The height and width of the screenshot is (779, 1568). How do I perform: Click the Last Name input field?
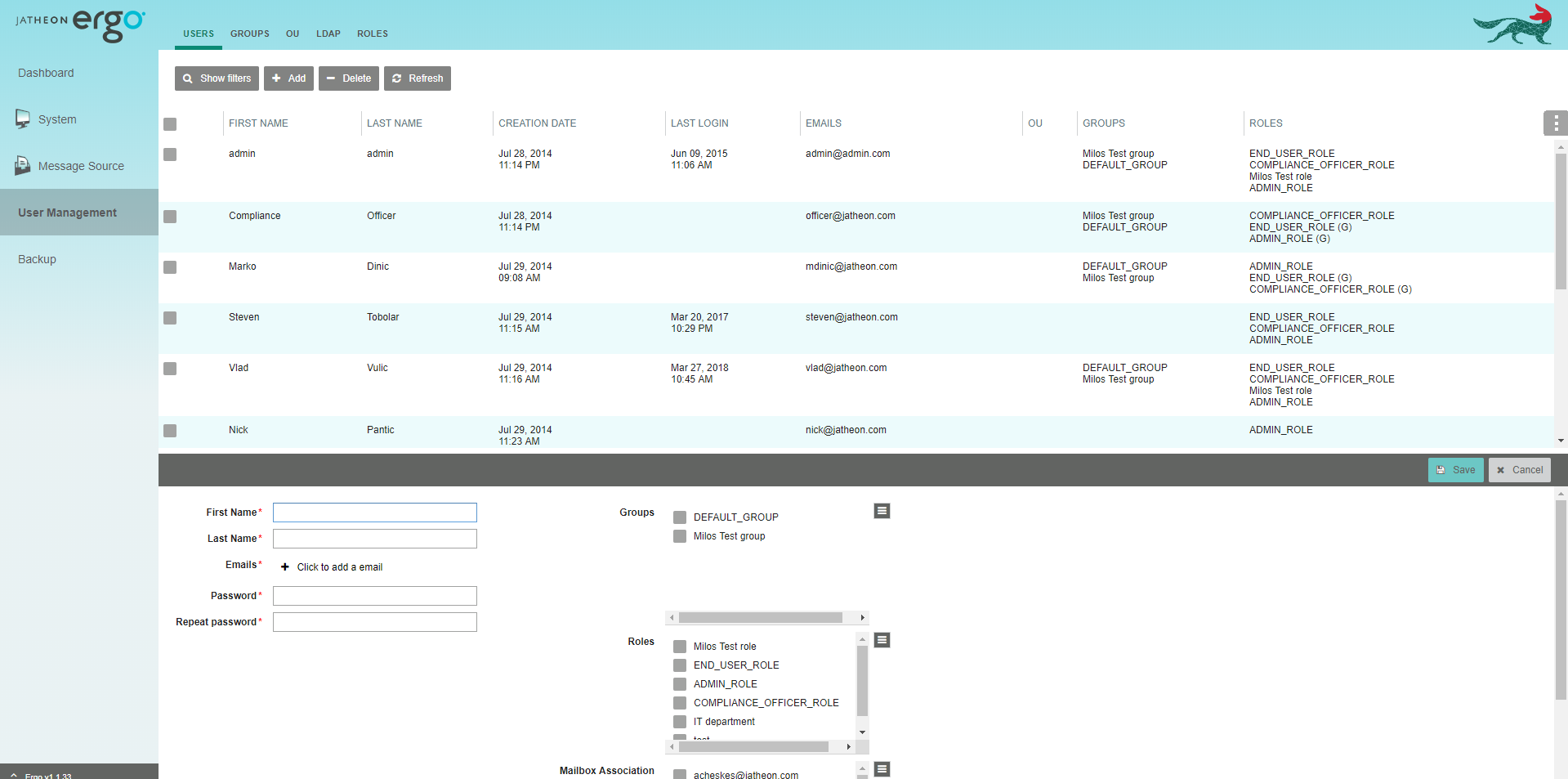[375, 539]
